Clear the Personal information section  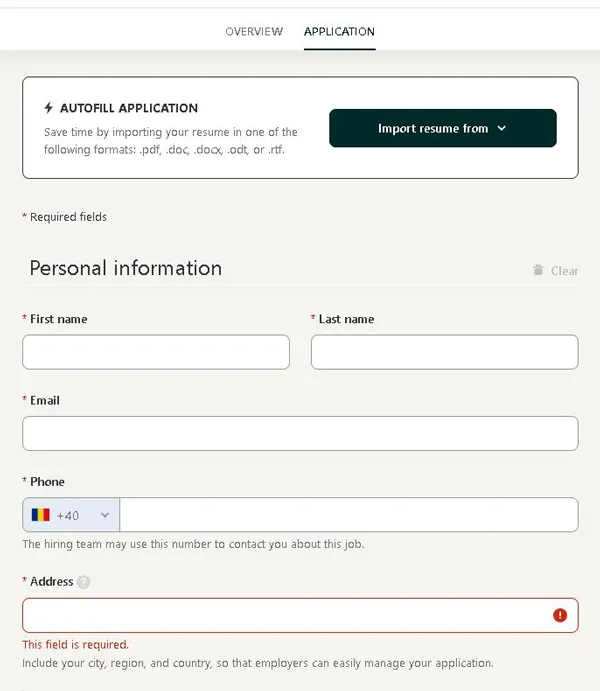coord(556,270)
